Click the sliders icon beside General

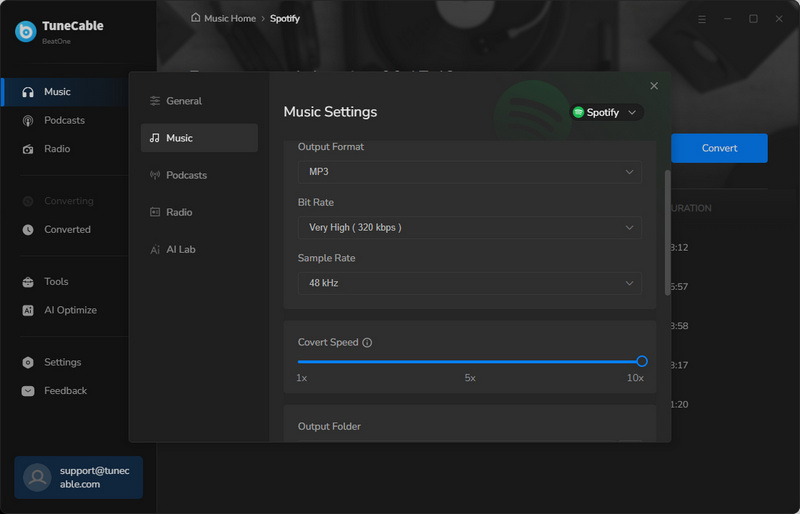[155, 101]
